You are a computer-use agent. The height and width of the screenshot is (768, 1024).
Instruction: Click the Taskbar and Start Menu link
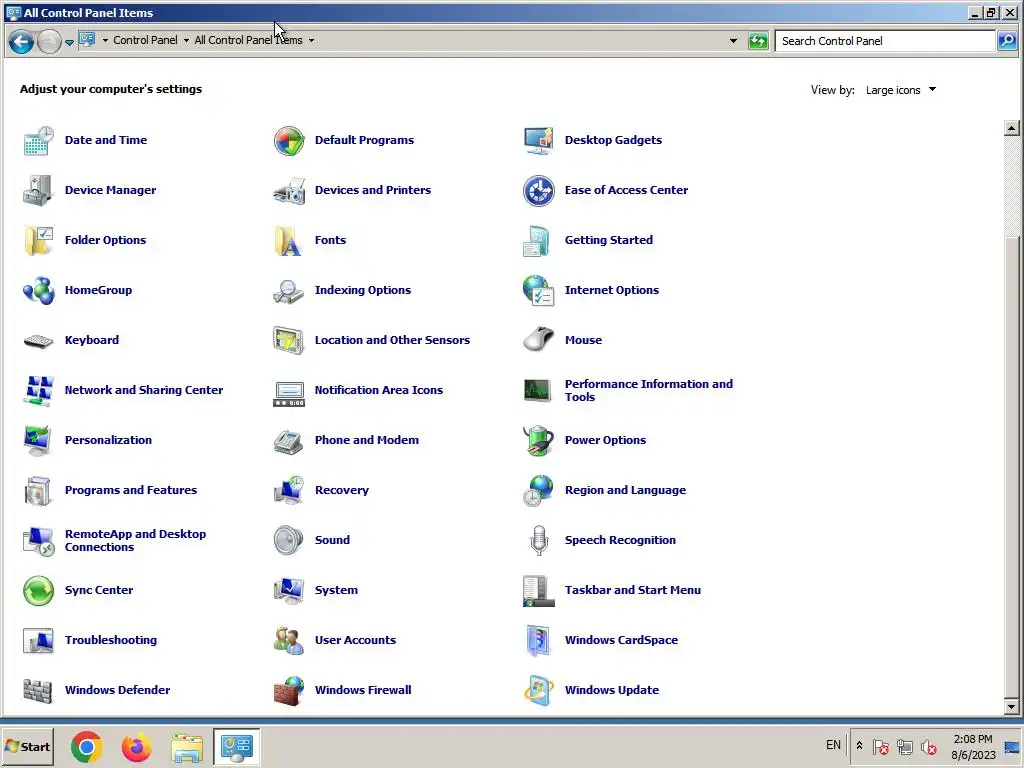coord(633,590)
